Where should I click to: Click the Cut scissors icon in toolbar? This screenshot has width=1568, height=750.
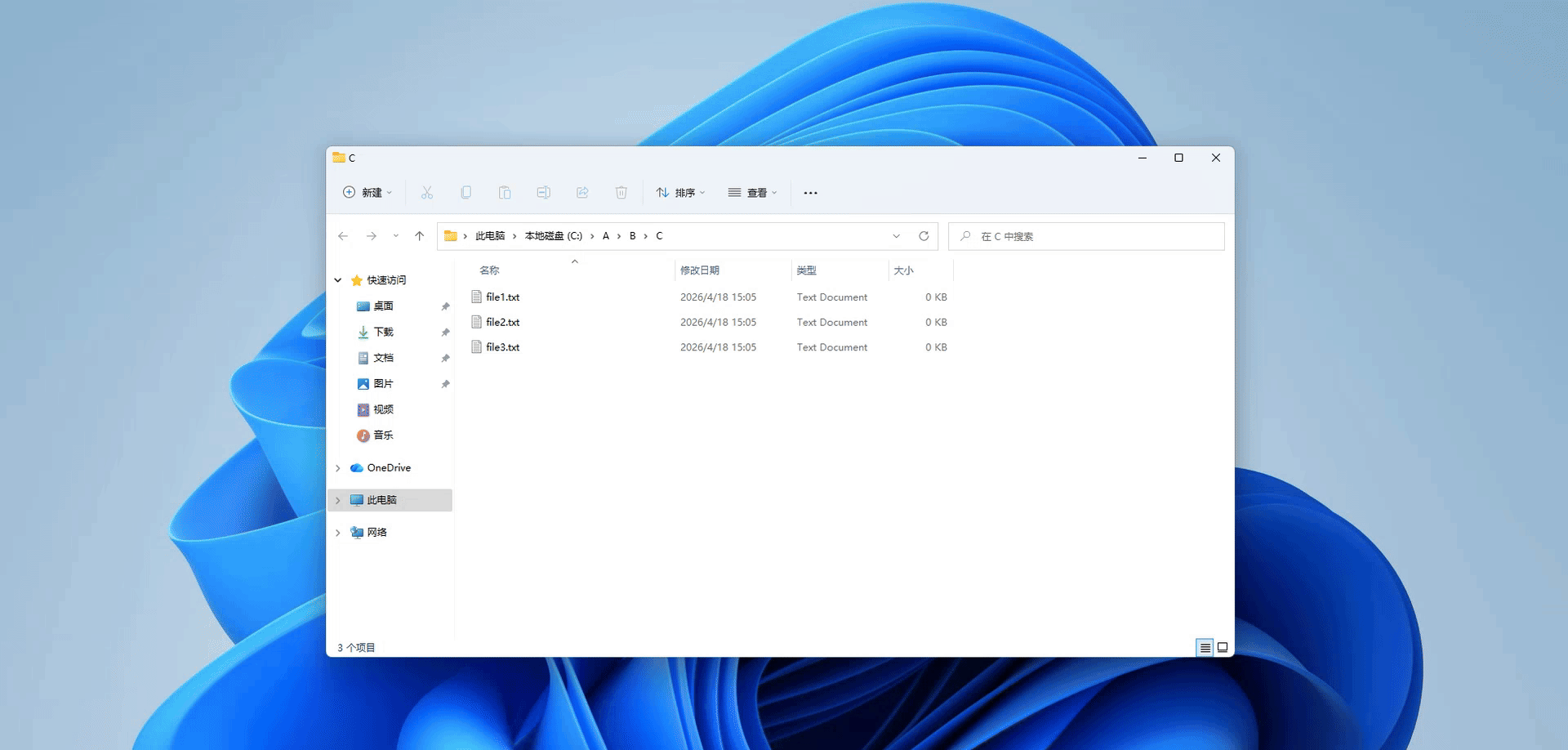coord(426,193)
